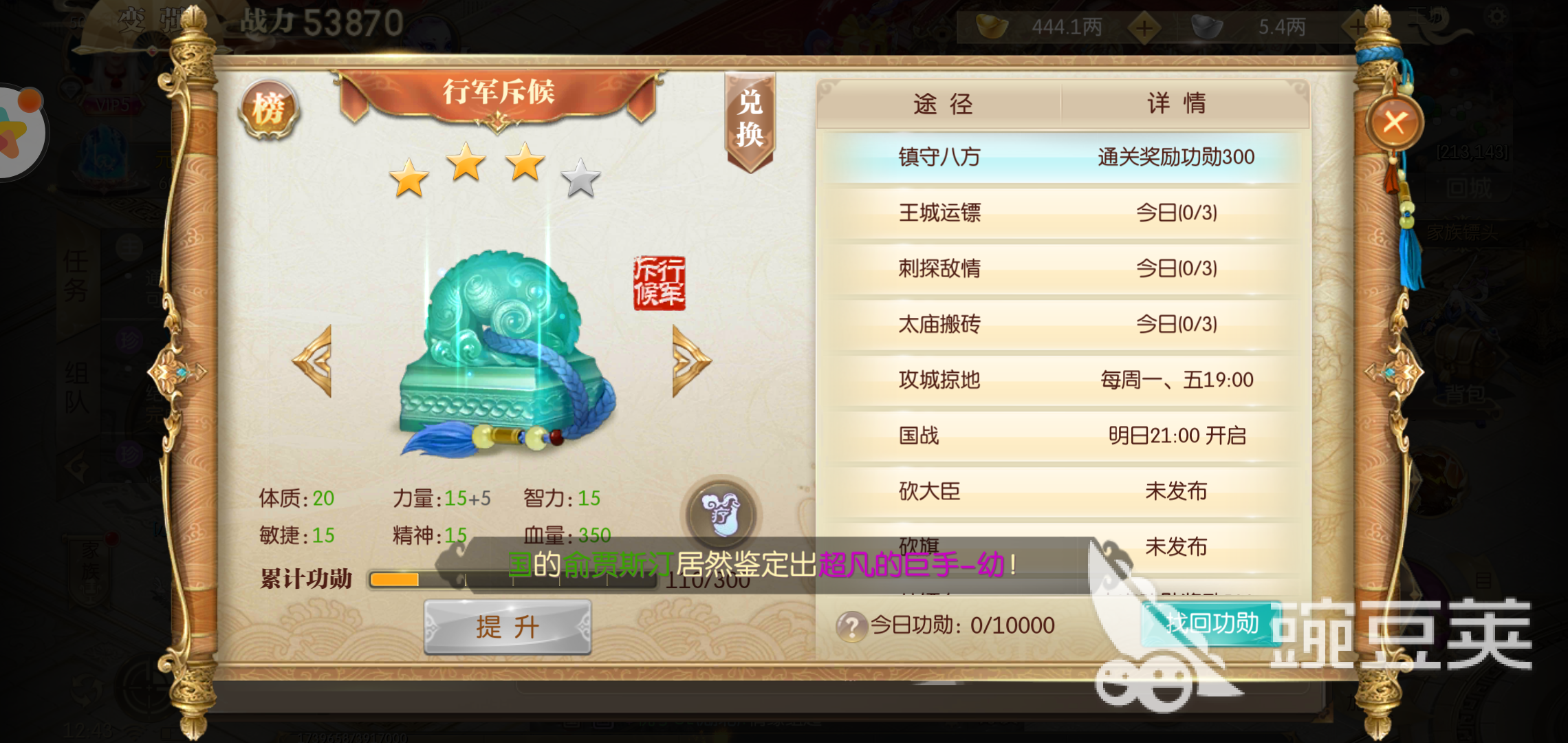Click the 找回功勋 button
1568x743 pixels.
[x=1212, y=623]
